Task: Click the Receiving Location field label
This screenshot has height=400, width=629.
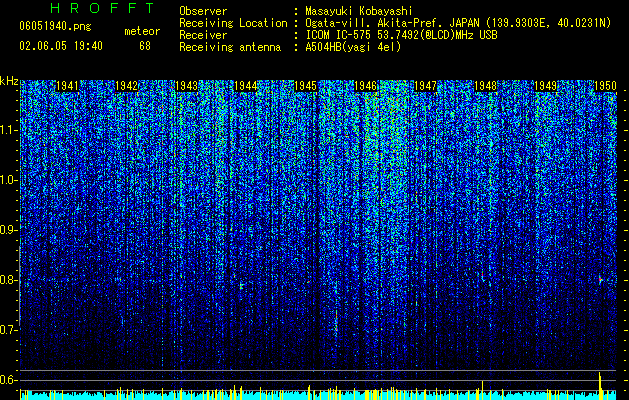Action: (x=233, y=23)
